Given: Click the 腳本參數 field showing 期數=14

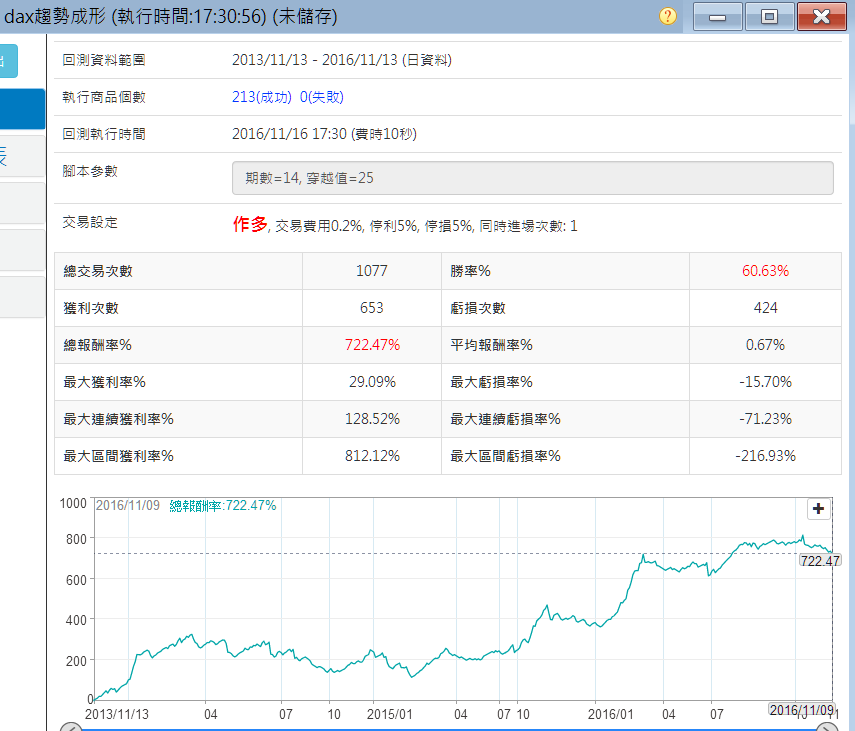Looking at the screenshot, I should tap(532, 178).
